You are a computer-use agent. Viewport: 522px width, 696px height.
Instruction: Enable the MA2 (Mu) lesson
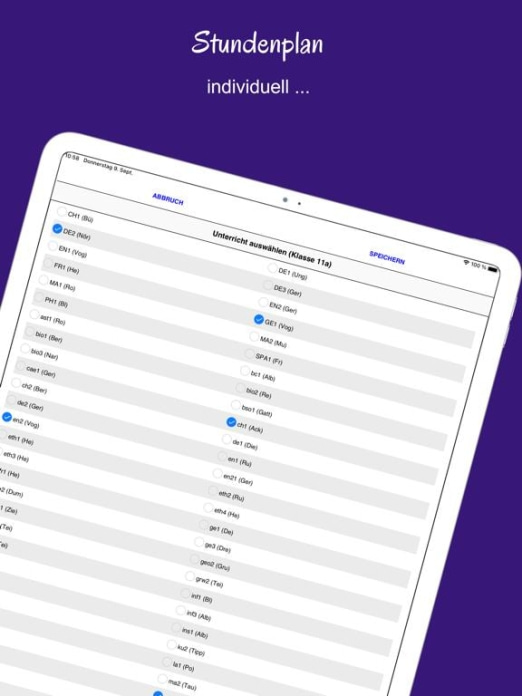click(x=254, y=336)
